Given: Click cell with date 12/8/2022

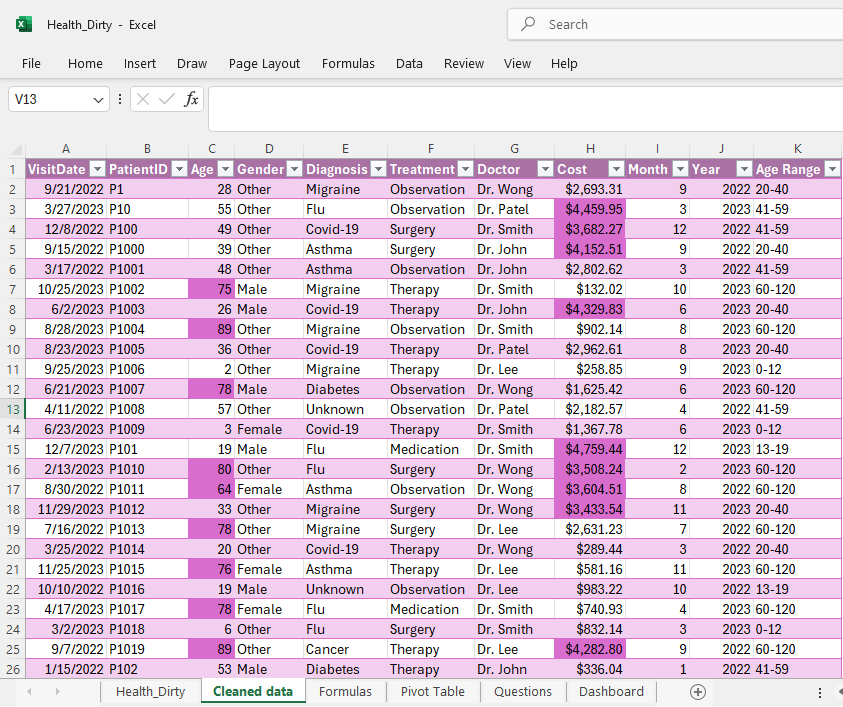Looking at the screenshot, I should pos(66,230).
